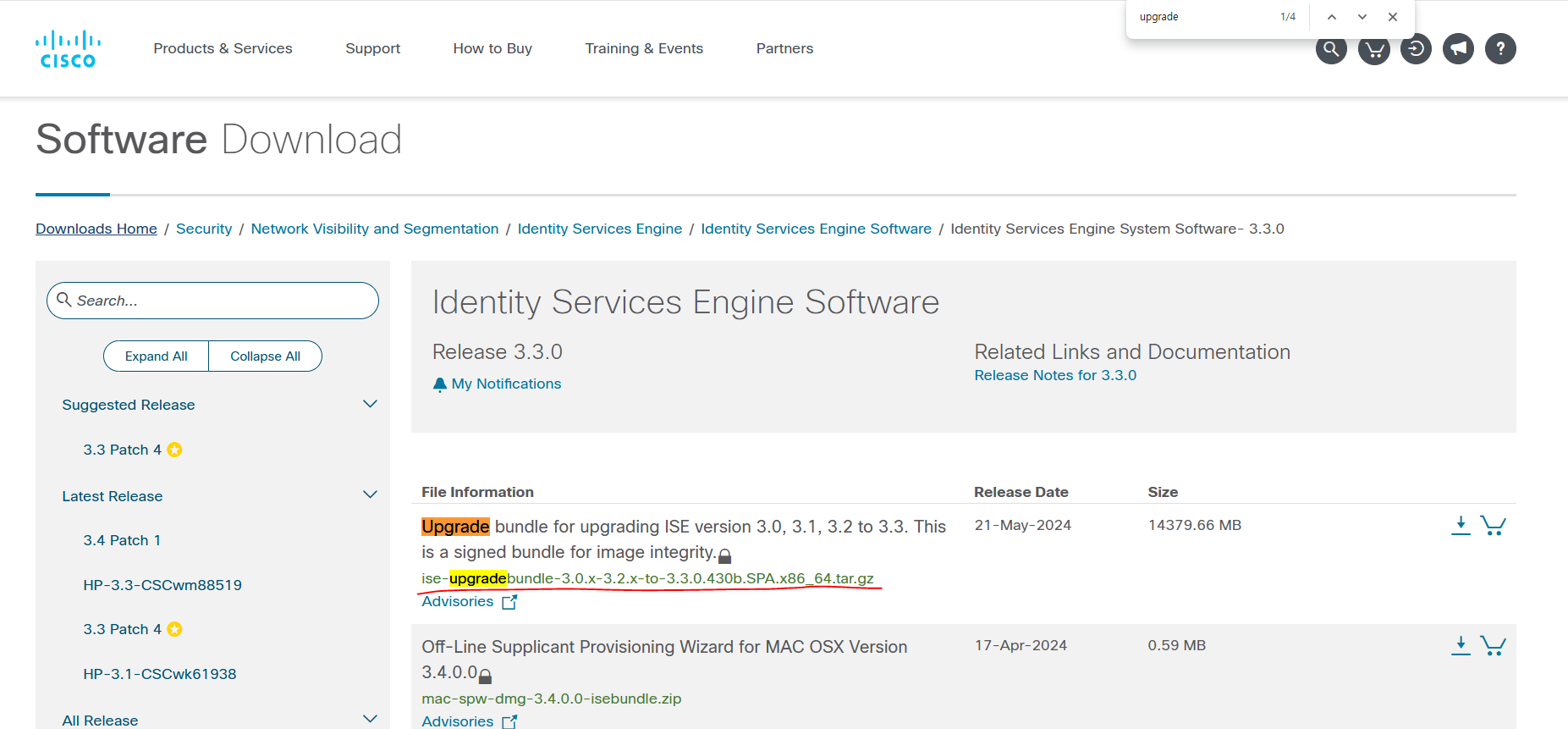Open the feedback megaphone icon
1568x729 pixels.
point(1458,49)
